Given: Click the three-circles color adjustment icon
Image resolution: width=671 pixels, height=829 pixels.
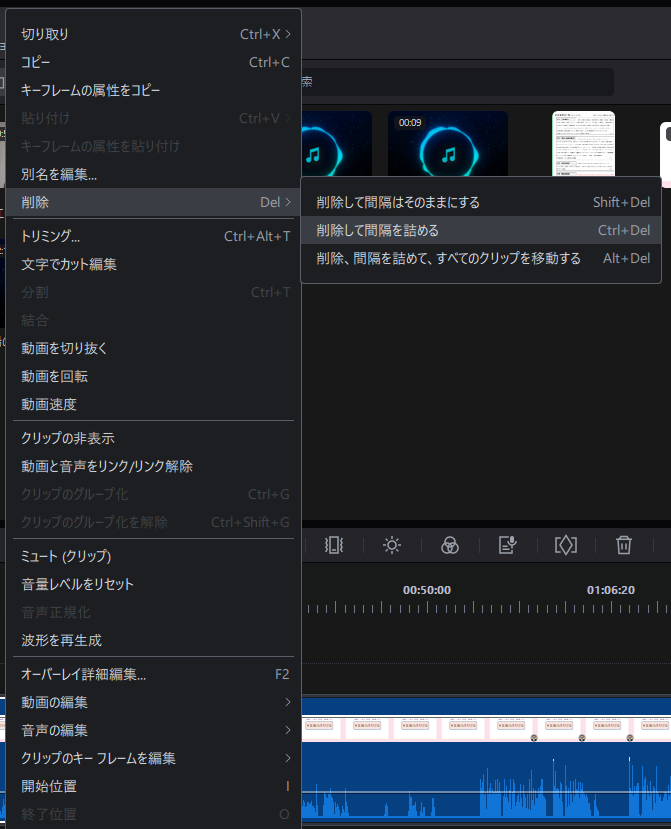Looking at the screenshot, I should 450,545.
